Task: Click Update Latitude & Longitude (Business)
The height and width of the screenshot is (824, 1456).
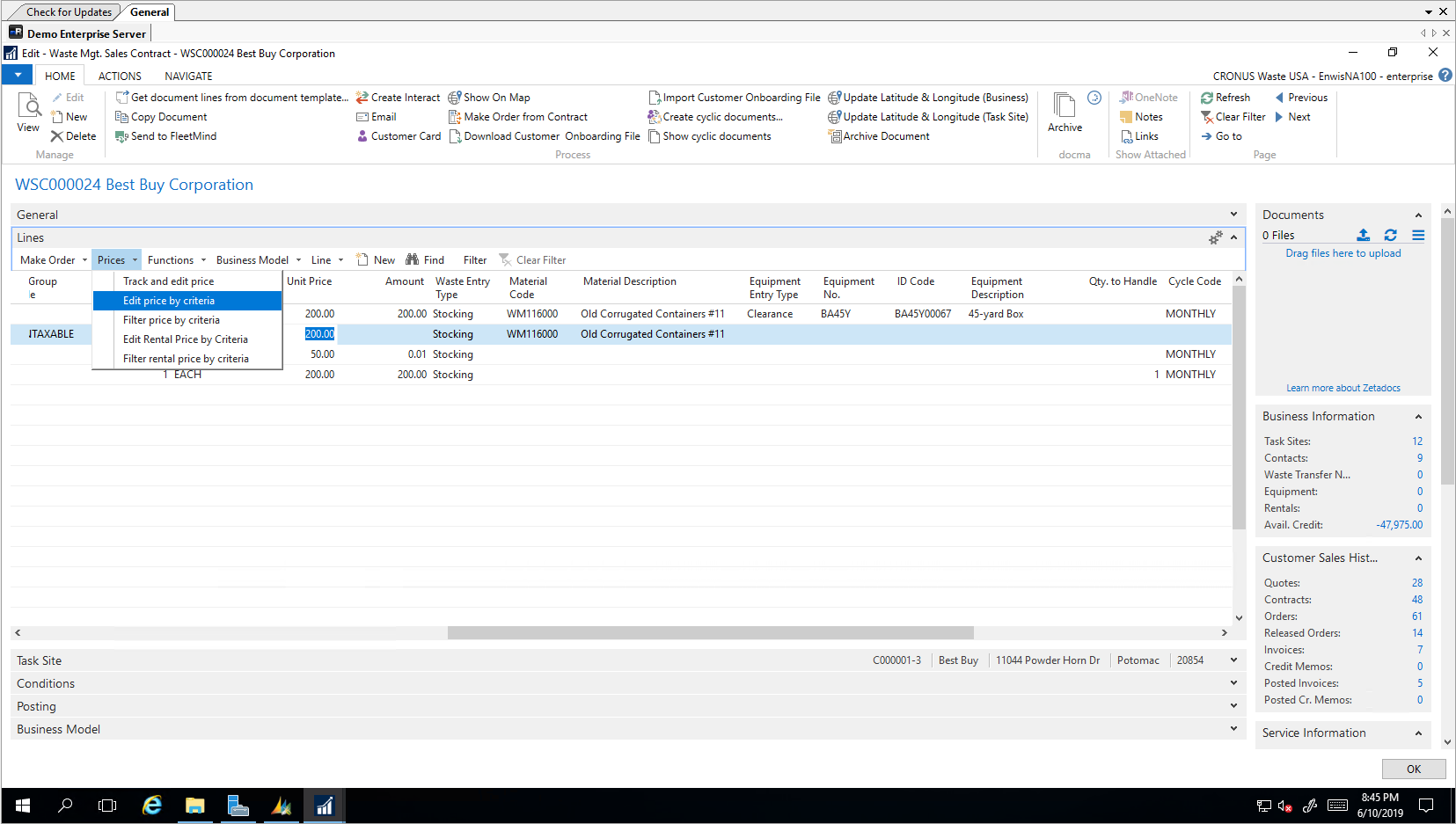Action: pos(928,98)
